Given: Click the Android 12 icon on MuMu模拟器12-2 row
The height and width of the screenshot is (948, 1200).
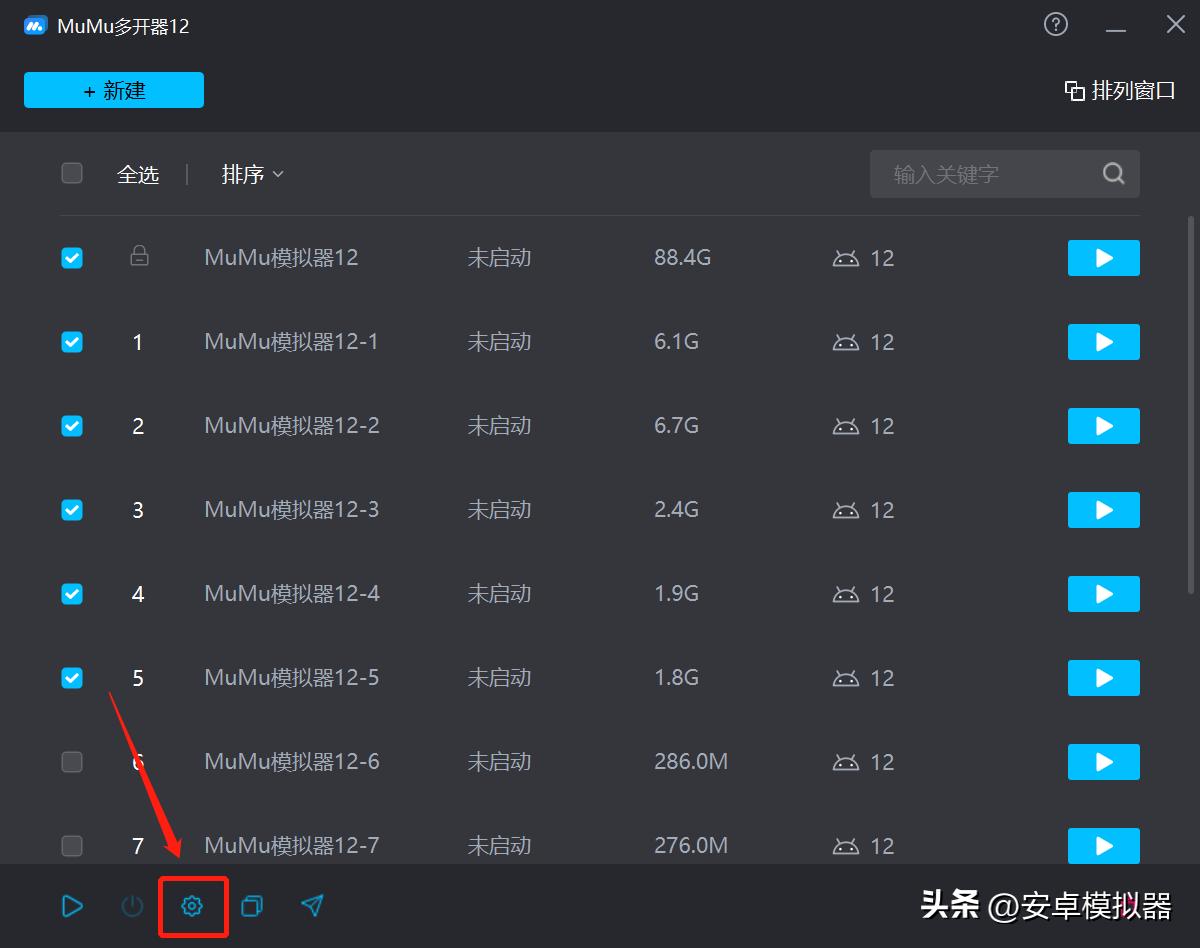Looking at the screenshot, I should click(x=848, y=425).
